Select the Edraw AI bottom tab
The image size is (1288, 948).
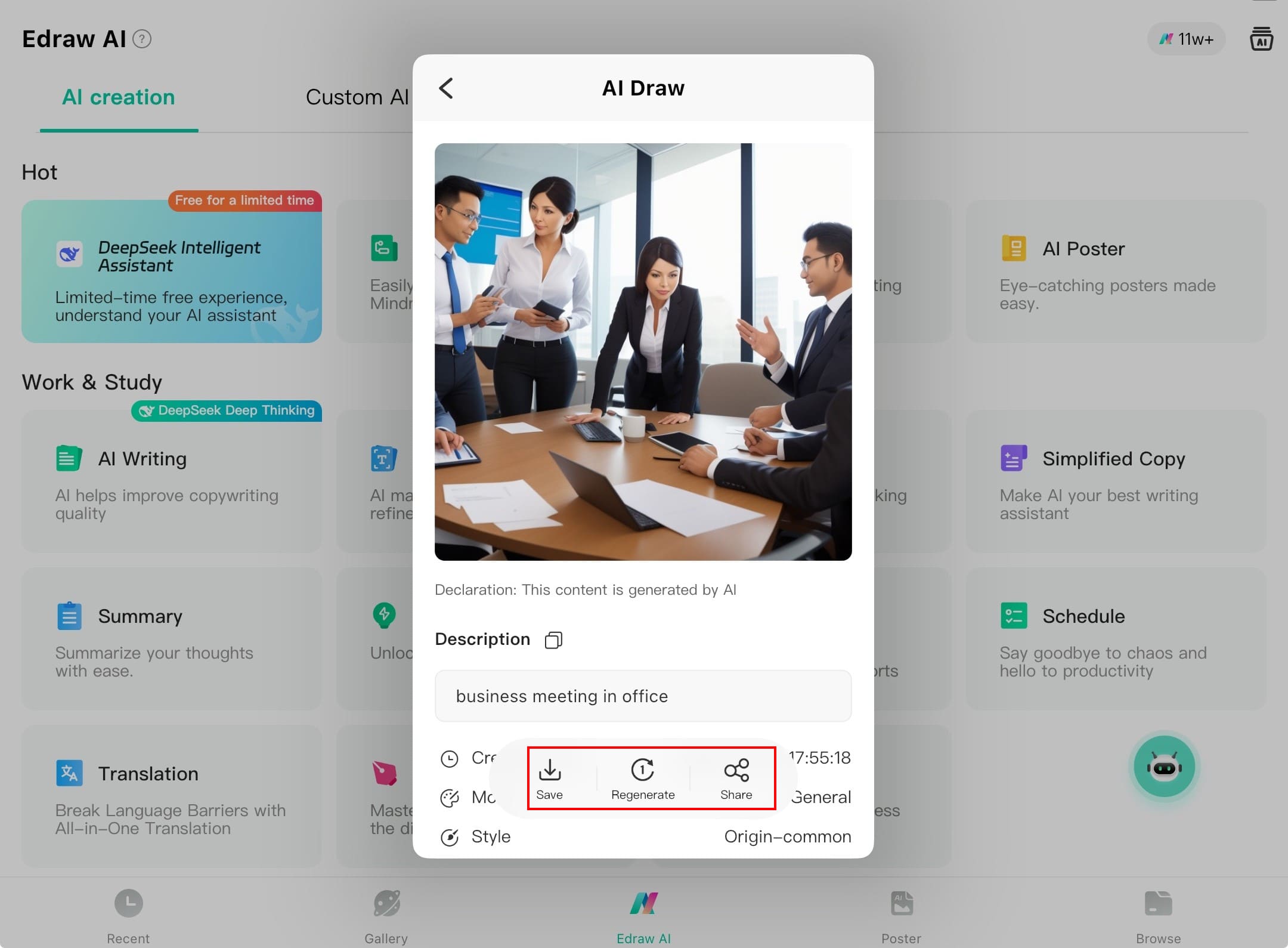[x=643, y=915]
